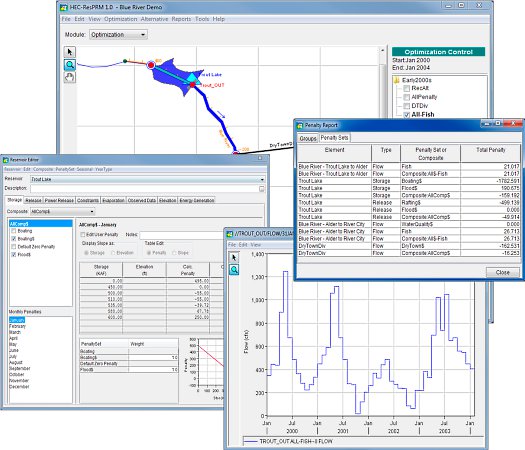Switch to the Groups tab in Penalty Report

308,138
